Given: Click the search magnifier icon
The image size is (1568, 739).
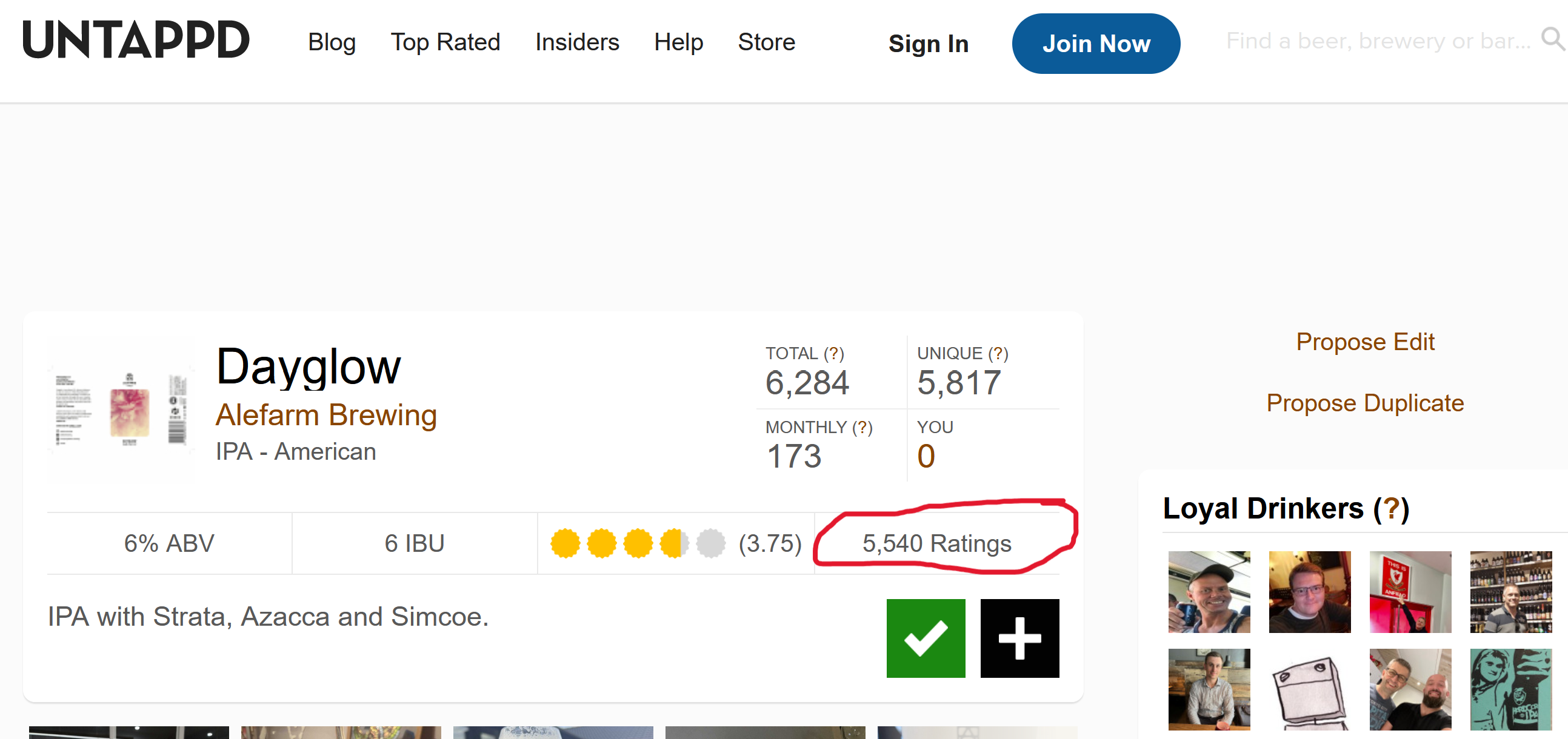Looking at the screenshot, I should pyautogui.click(x=1553, y=39).
